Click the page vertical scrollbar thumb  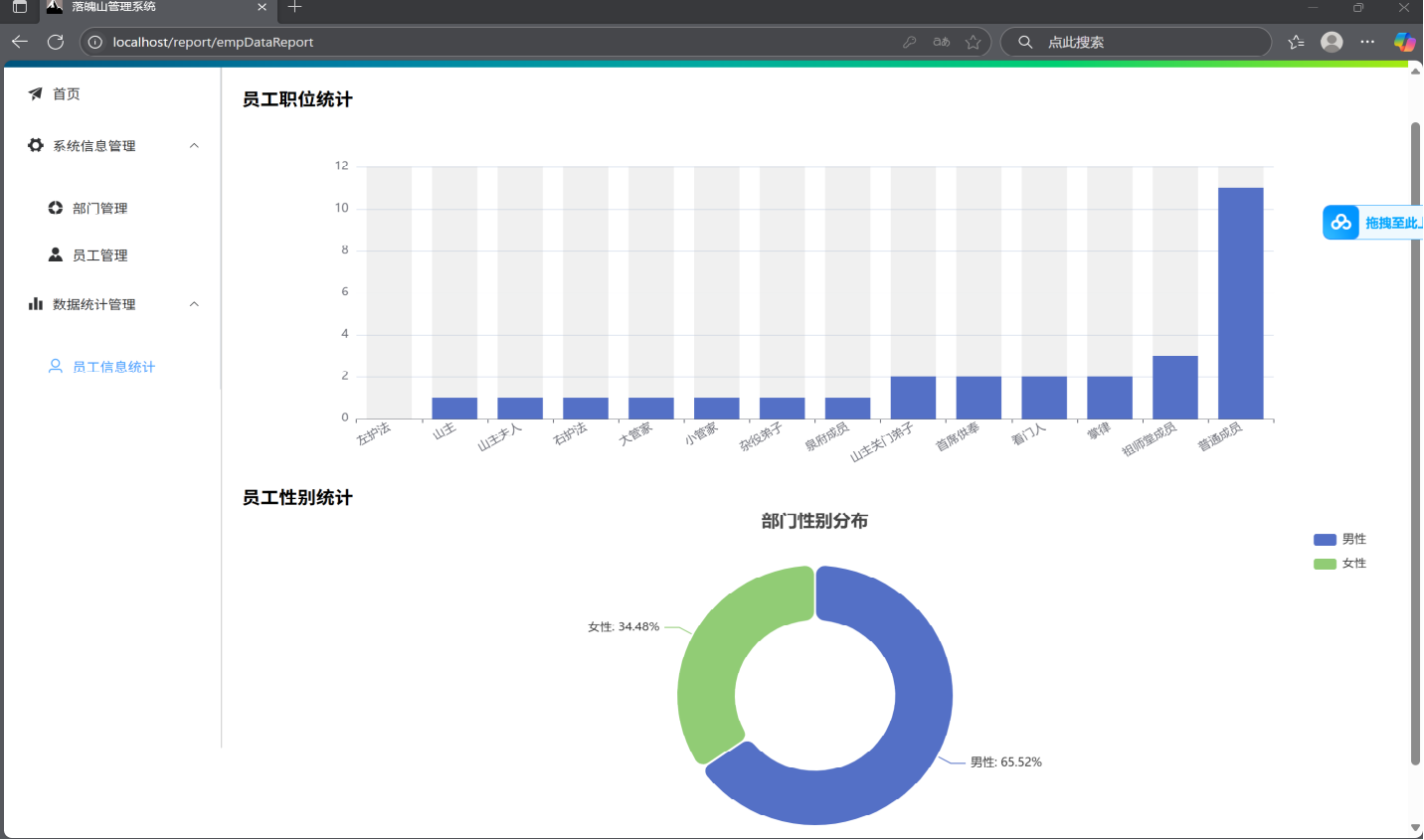pos(1415,442)
